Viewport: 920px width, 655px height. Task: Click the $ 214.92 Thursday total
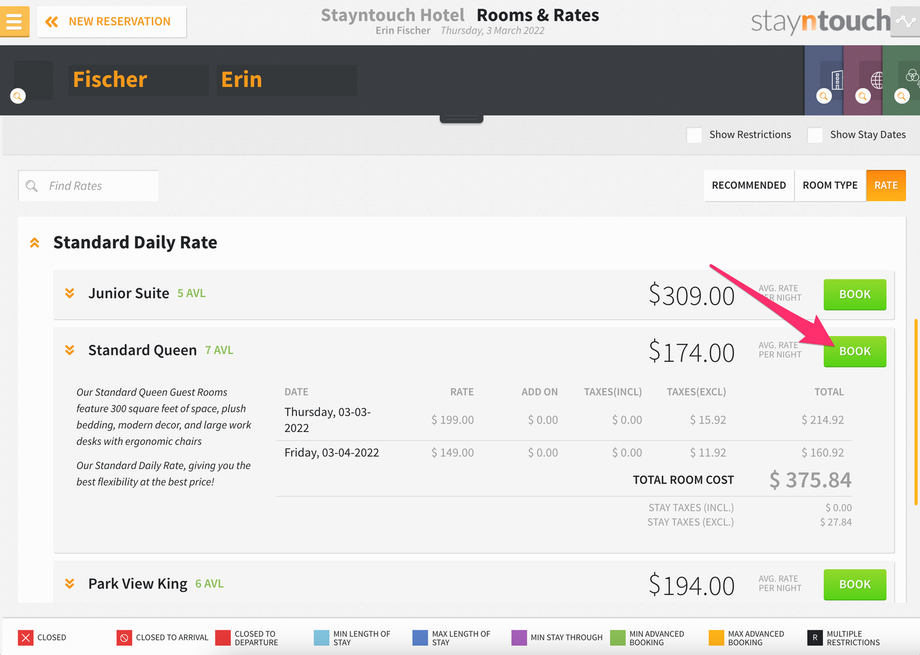[823, 420]
